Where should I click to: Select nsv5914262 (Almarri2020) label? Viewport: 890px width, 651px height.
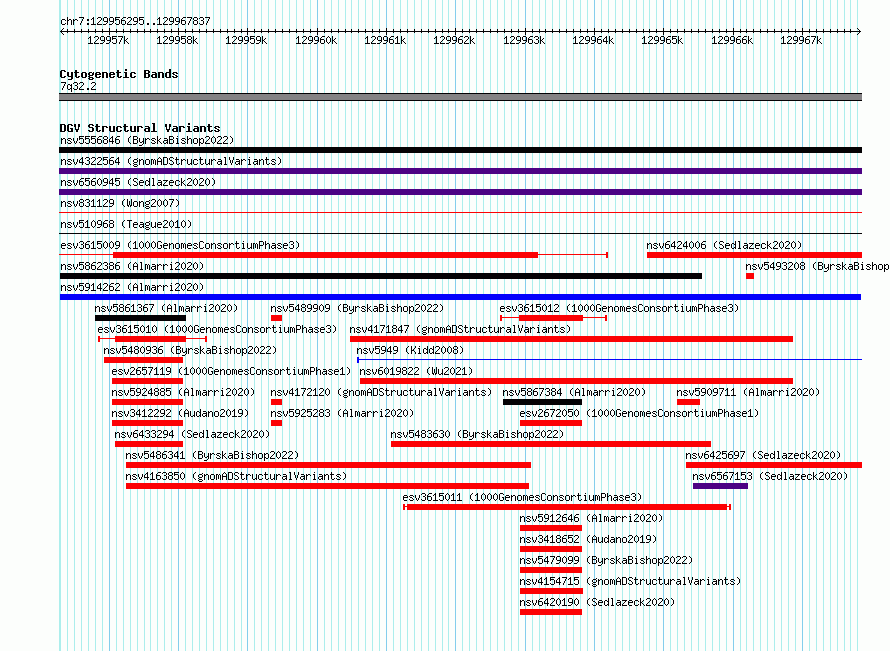pos(132,287)
